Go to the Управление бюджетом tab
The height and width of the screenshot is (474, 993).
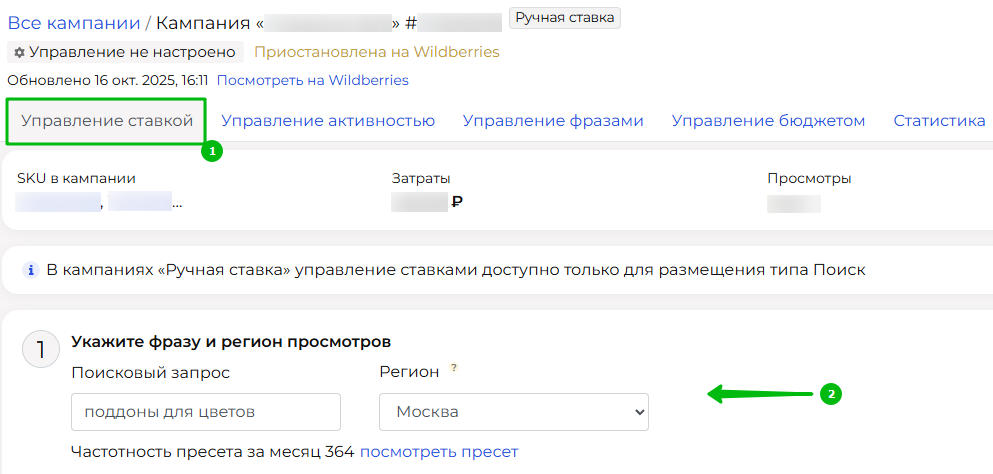click(768, 121)
